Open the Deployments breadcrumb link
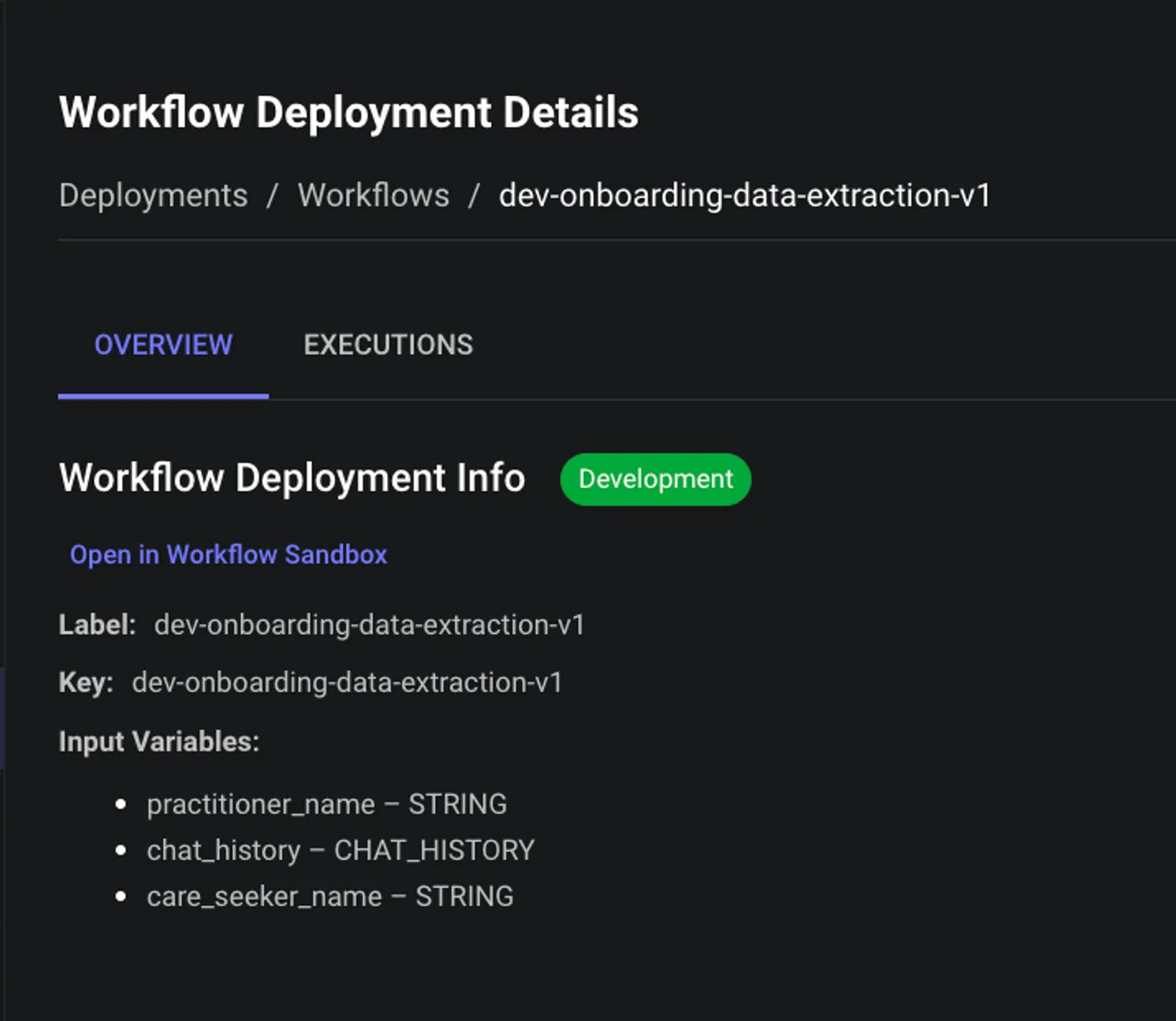The width and height of the screenshot is (1176, 1021). (x=154, y=196)
